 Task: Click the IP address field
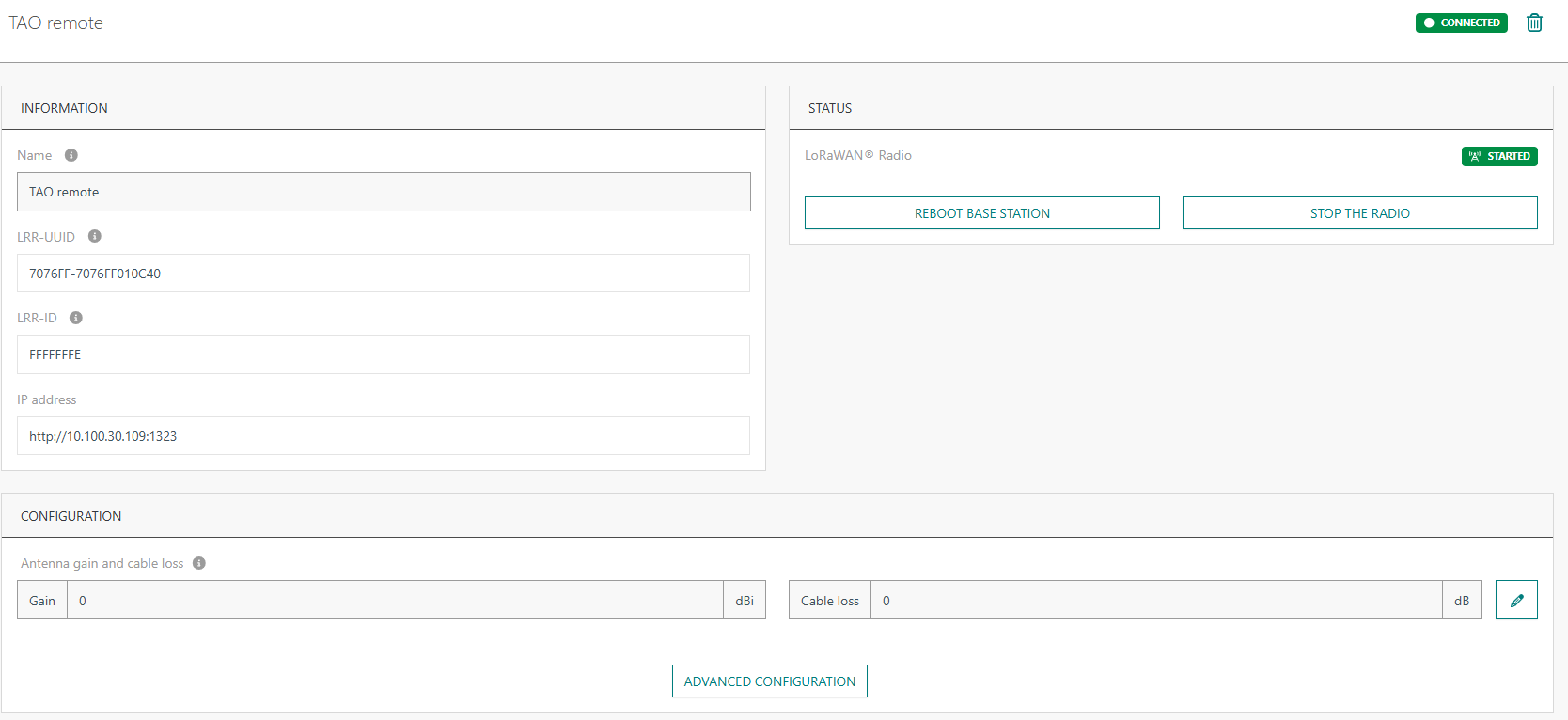point(384,436)
